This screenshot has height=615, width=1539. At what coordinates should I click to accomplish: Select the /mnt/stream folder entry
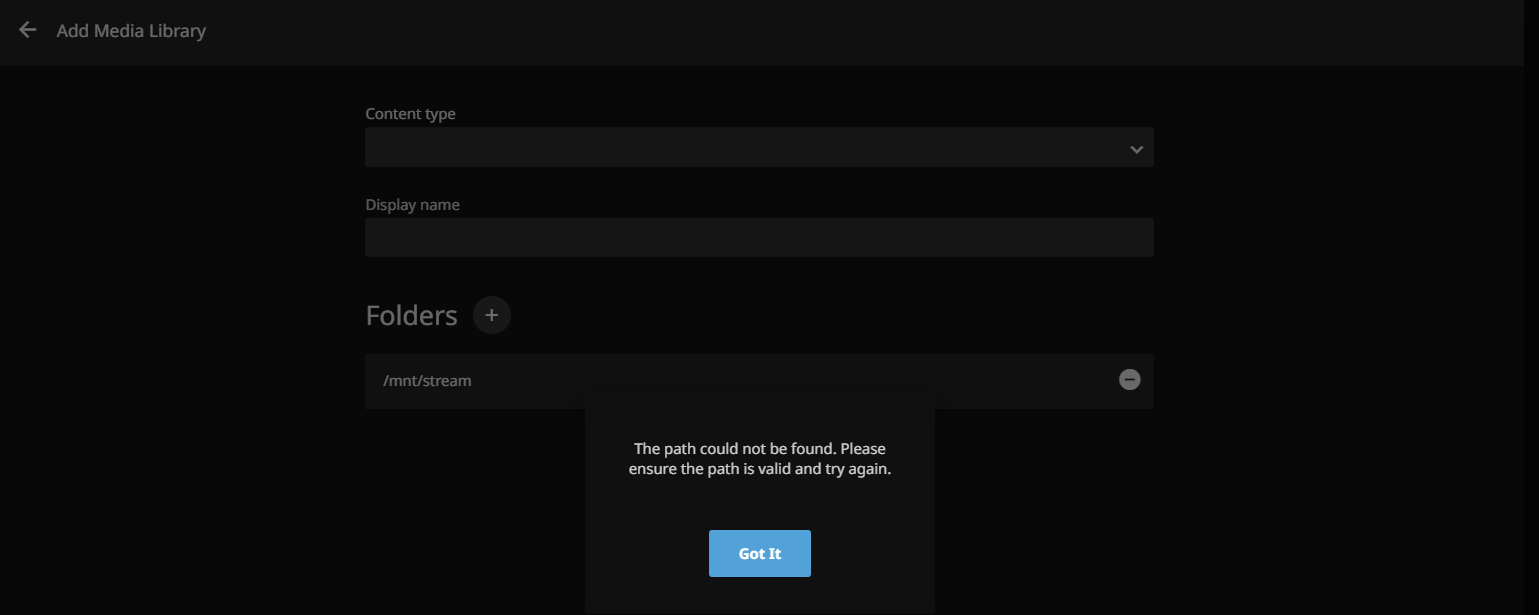pos(428,381)
